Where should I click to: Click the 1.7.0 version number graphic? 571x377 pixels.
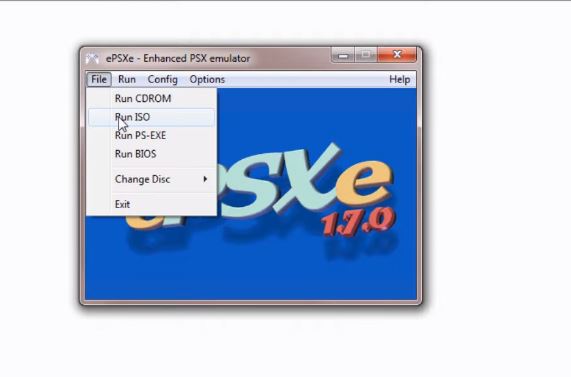[359, 222]
